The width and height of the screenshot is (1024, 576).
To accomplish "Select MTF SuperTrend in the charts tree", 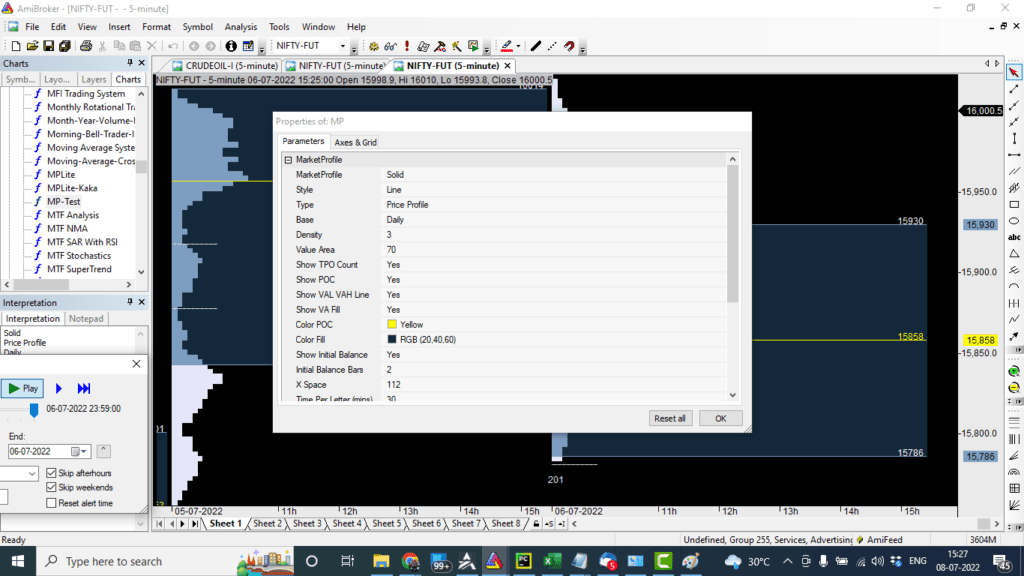I will [79, 269].
